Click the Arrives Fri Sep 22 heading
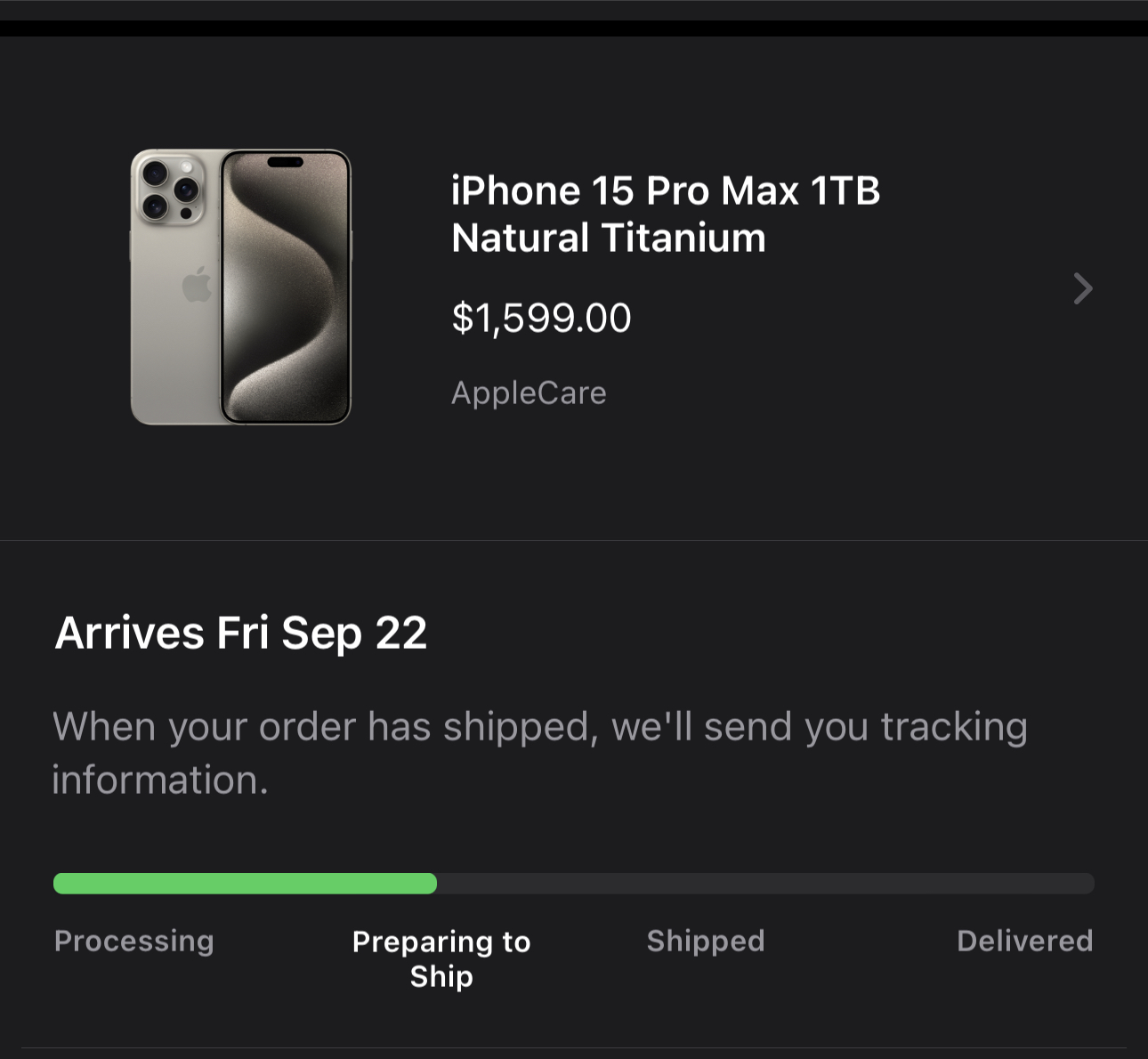The height and width of the screenshot is (1059, 1148). click(x=241, y=633)
